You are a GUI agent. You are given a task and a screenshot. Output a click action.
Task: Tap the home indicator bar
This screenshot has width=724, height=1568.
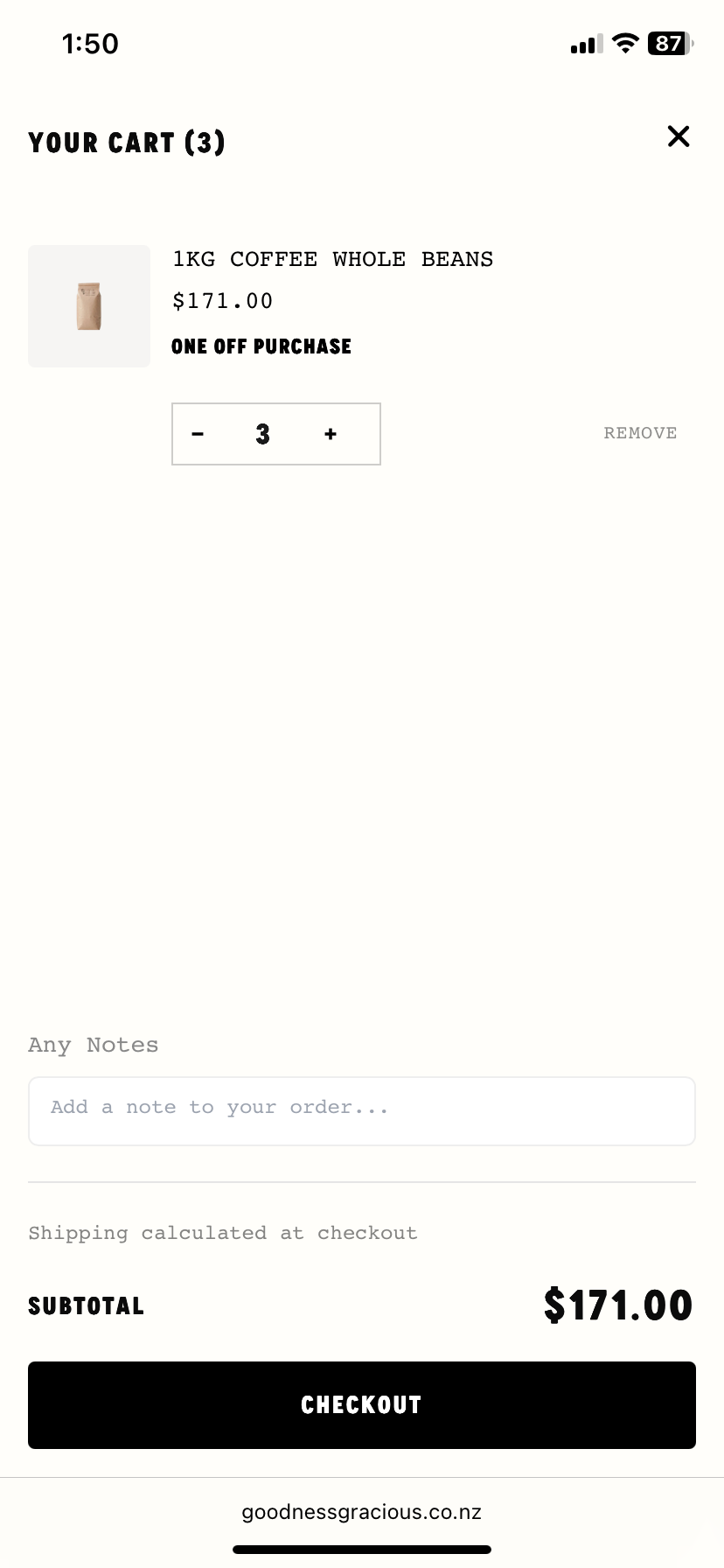click(362, 1550)
